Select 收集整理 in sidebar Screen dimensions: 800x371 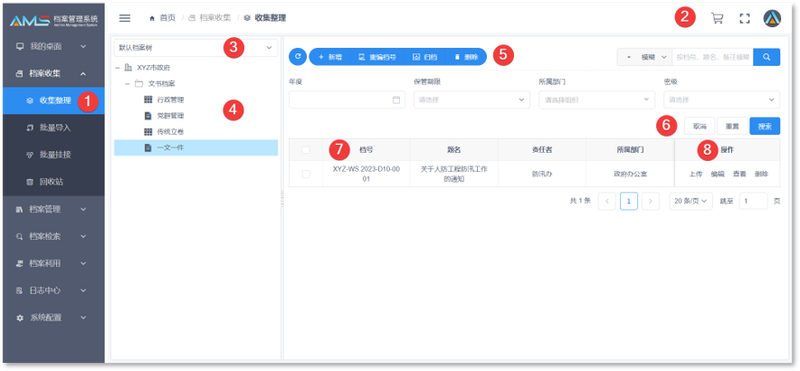54,101
